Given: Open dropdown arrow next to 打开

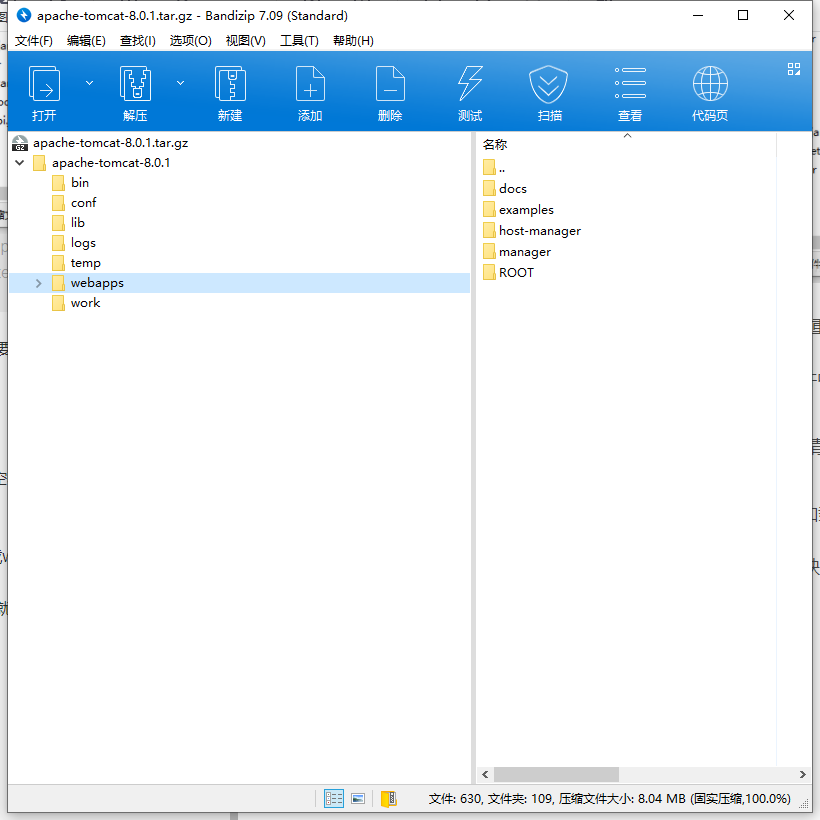Looking at the screenshot, I should 89,83.
